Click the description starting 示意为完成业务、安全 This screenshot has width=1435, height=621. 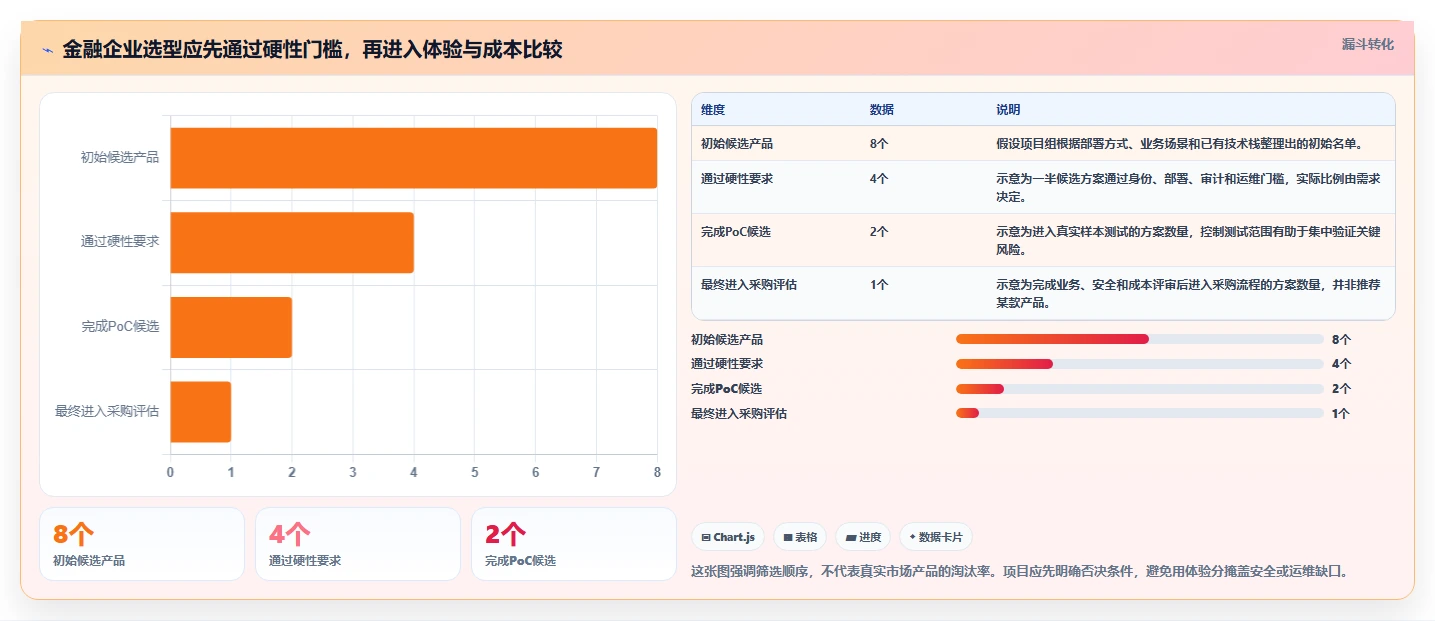coord(1188,293)
